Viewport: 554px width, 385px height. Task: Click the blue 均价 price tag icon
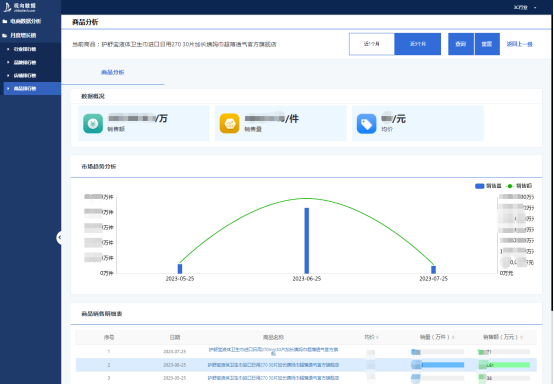pos(366,124)
